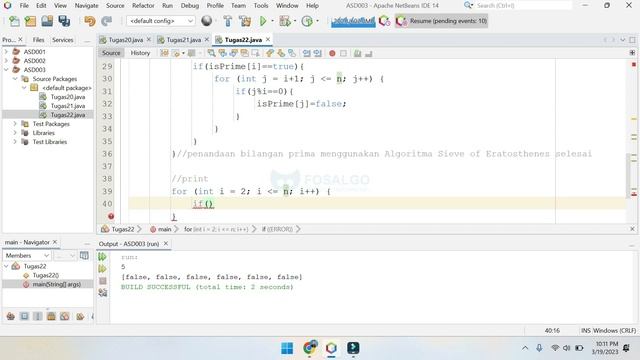The image size is (640, 360).
Task: Open the Run Project dropdown arrow
Action: 272,21
